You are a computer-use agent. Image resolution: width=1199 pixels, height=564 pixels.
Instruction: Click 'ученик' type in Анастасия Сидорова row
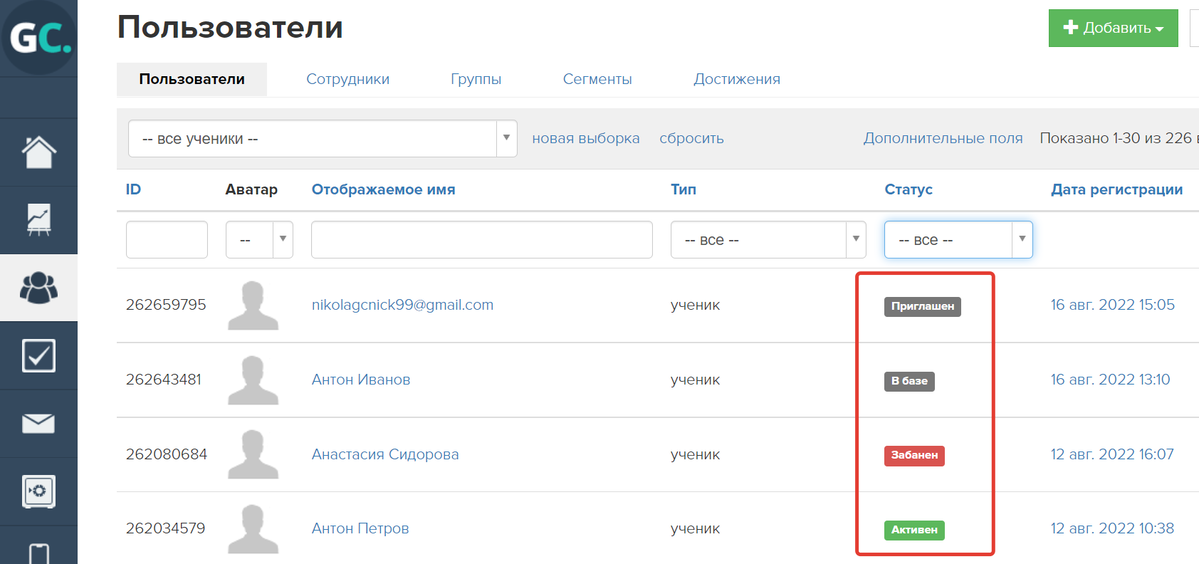[695, 454]
